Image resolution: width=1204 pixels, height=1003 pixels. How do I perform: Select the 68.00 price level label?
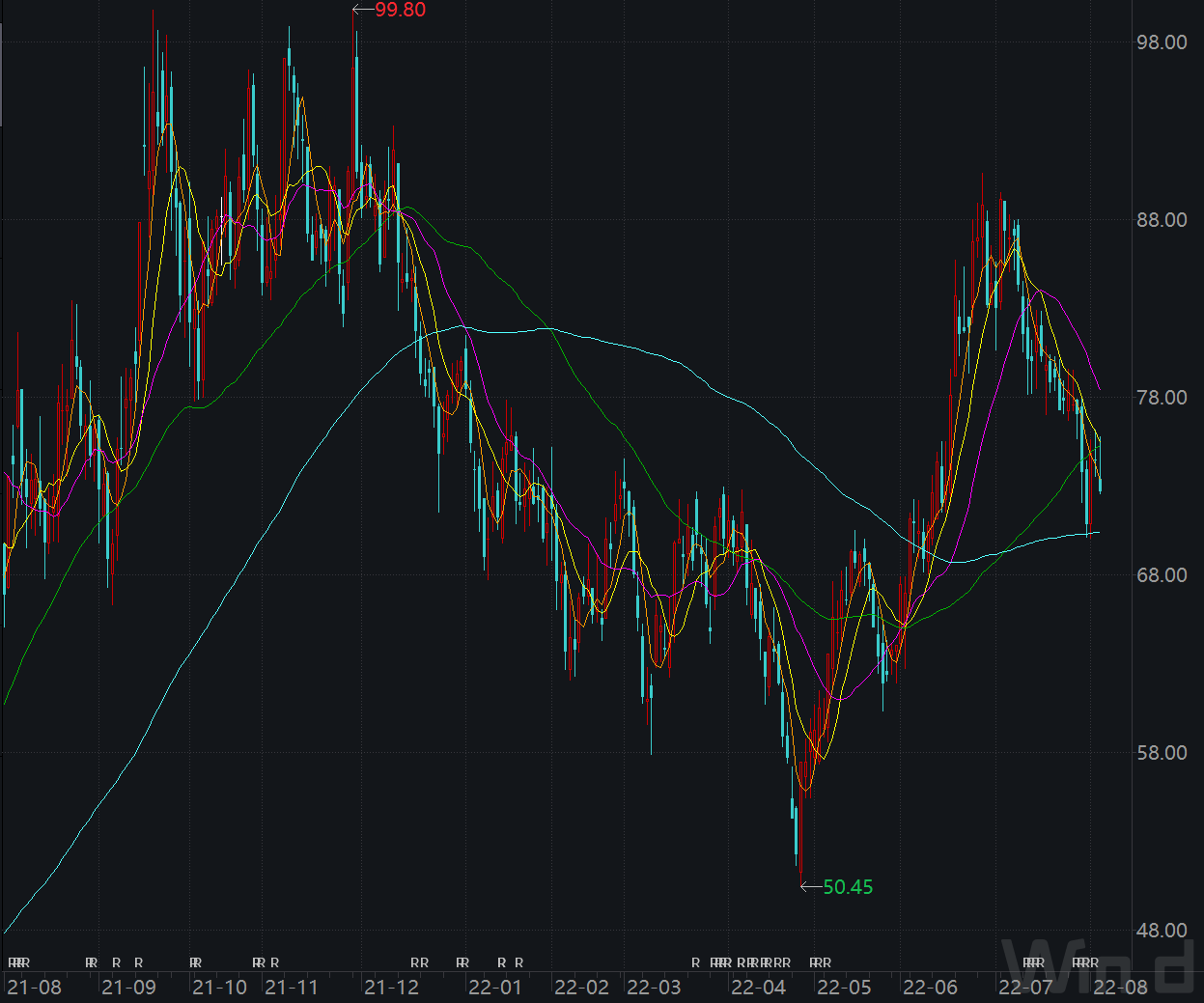[1162, 575]
